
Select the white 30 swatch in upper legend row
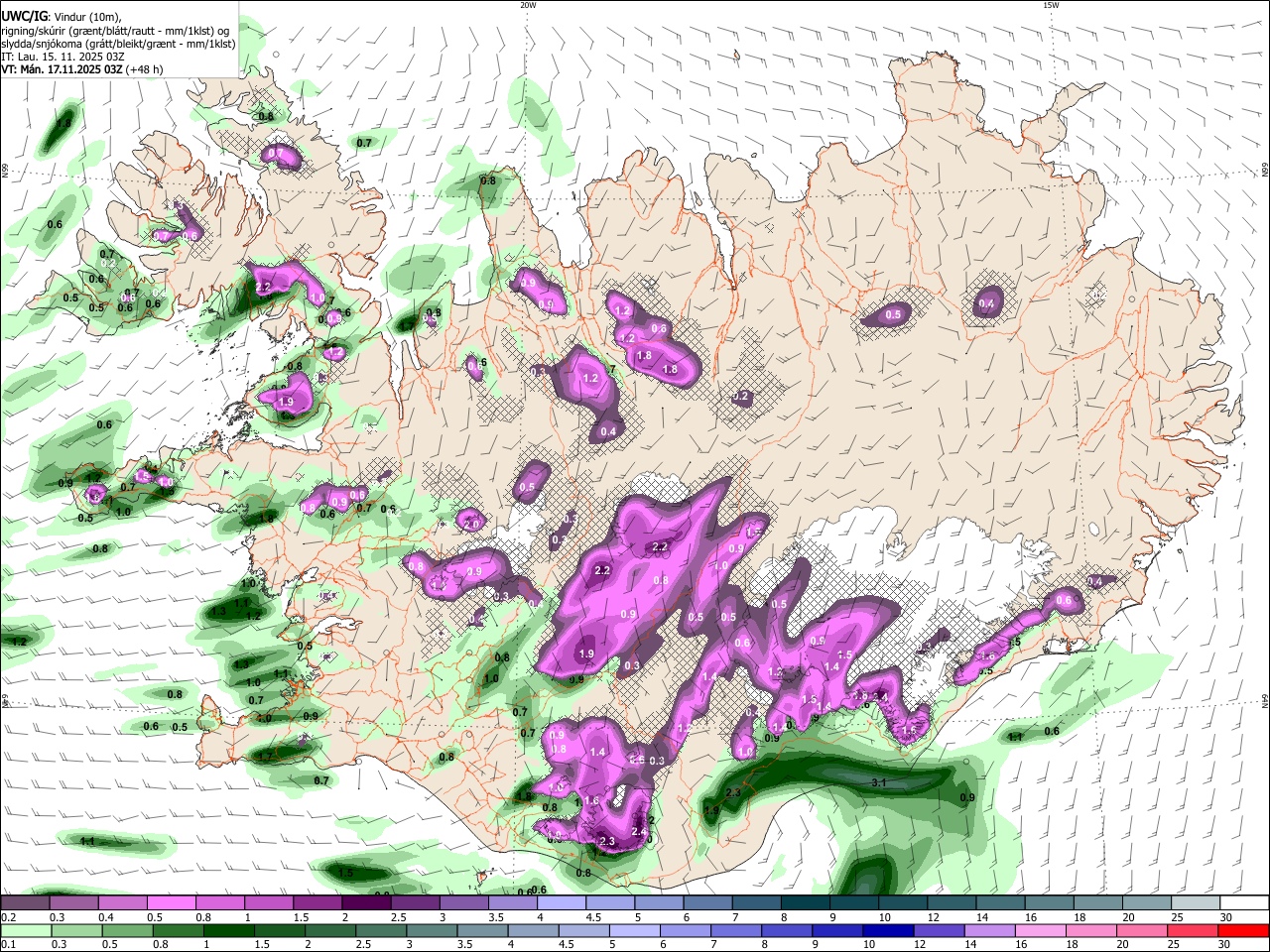[1243, 903]
